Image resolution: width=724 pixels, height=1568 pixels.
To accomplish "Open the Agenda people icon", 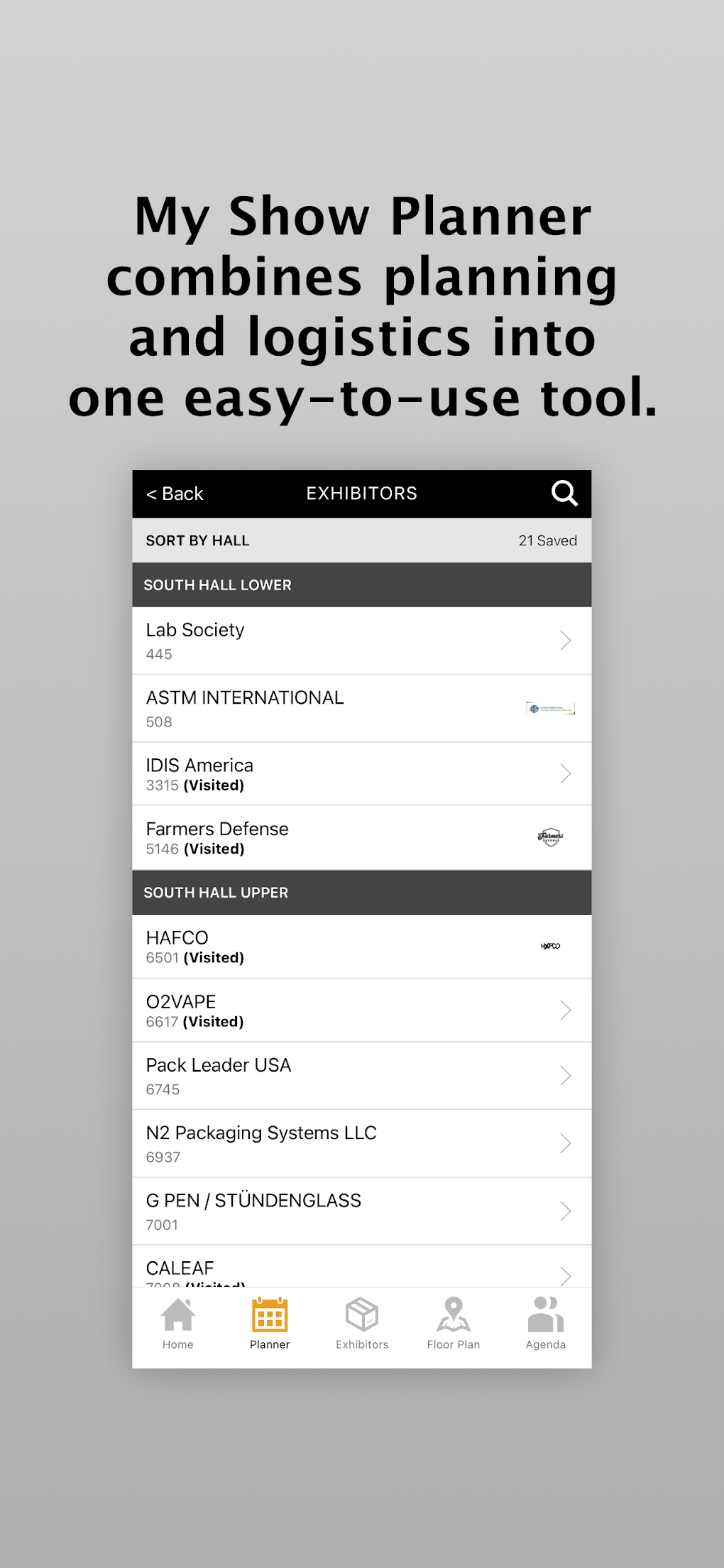I will [x=545, y=1315].
